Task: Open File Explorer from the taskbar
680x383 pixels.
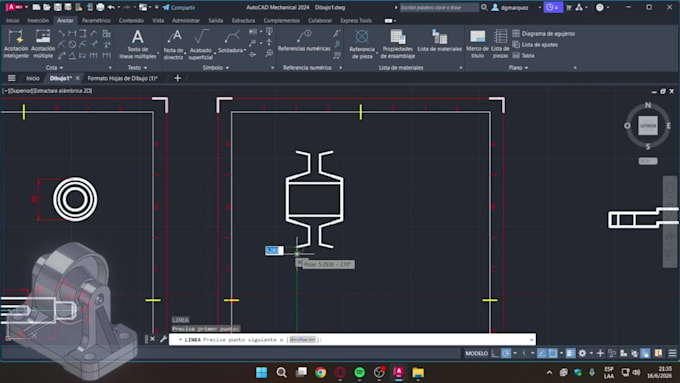Action: click(418, 372)
